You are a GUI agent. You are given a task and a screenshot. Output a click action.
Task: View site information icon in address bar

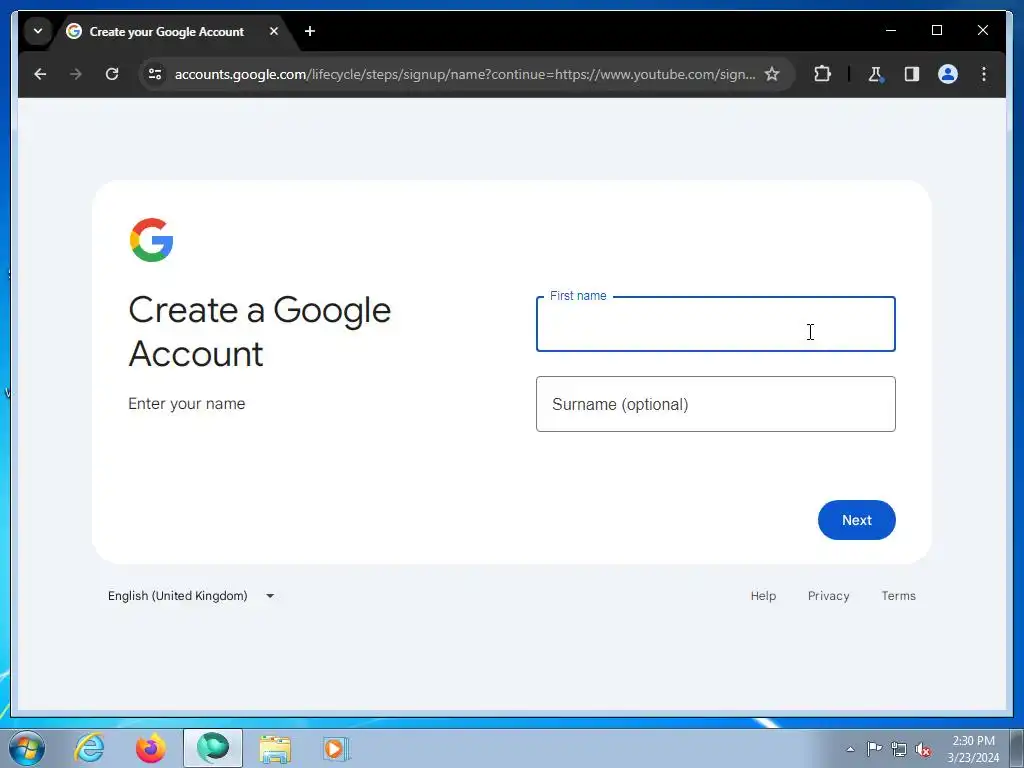pyautogui.click(x=155, y=74)
